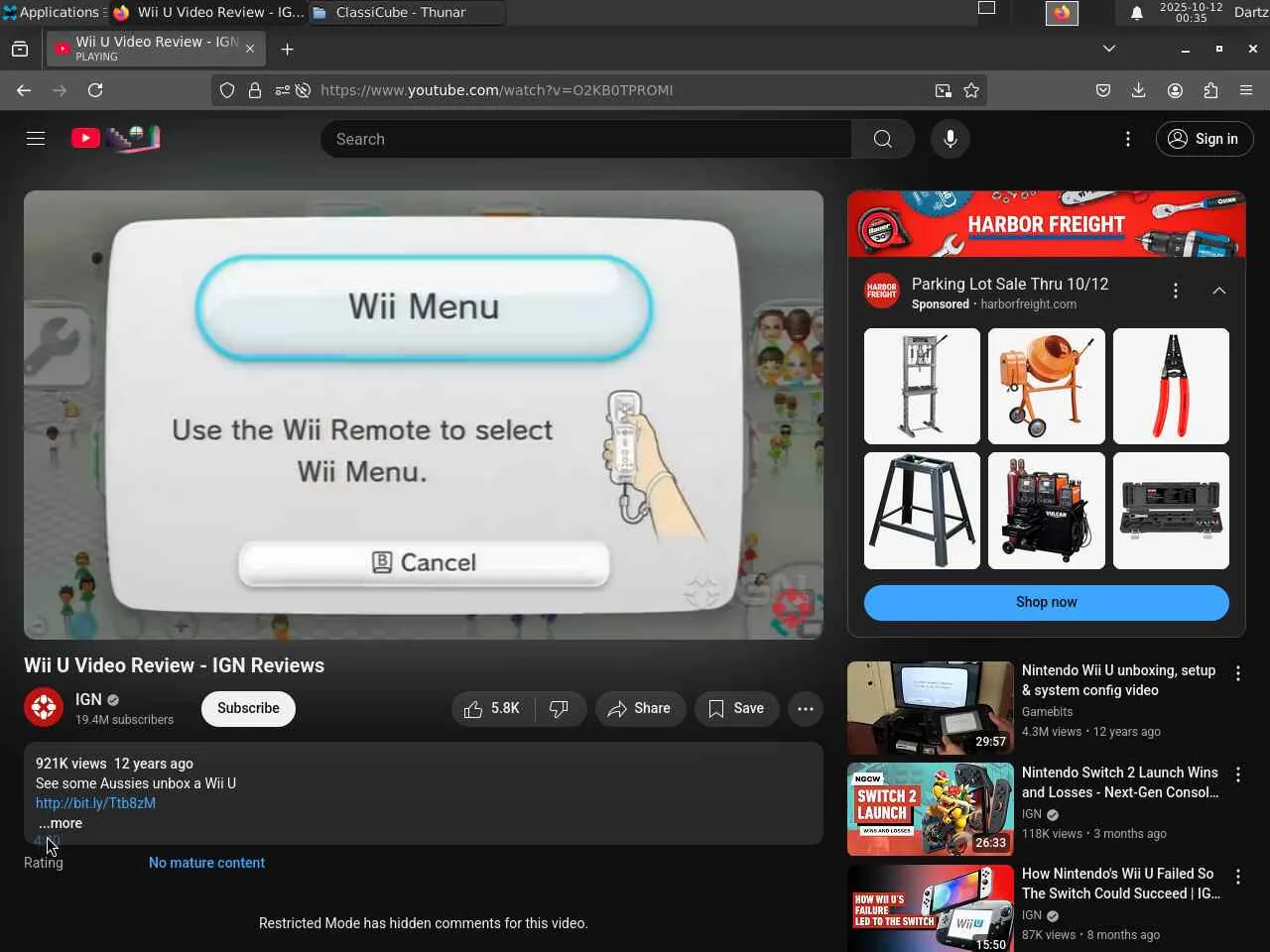Save page to Pocket
Screen dimensions: 1270x952
[1102, 90]
